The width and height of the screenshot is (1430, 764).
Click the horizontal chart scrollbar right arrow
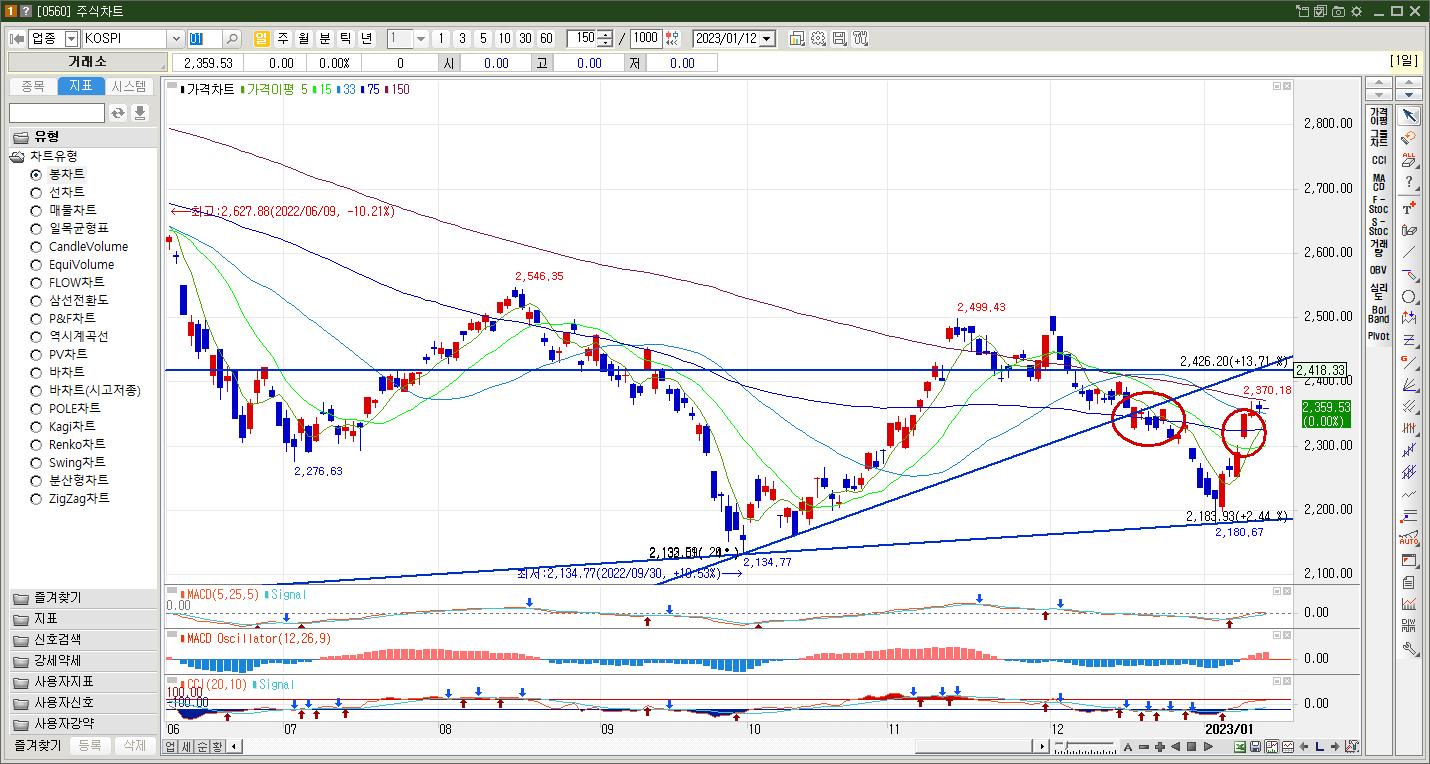(1043, 746)
